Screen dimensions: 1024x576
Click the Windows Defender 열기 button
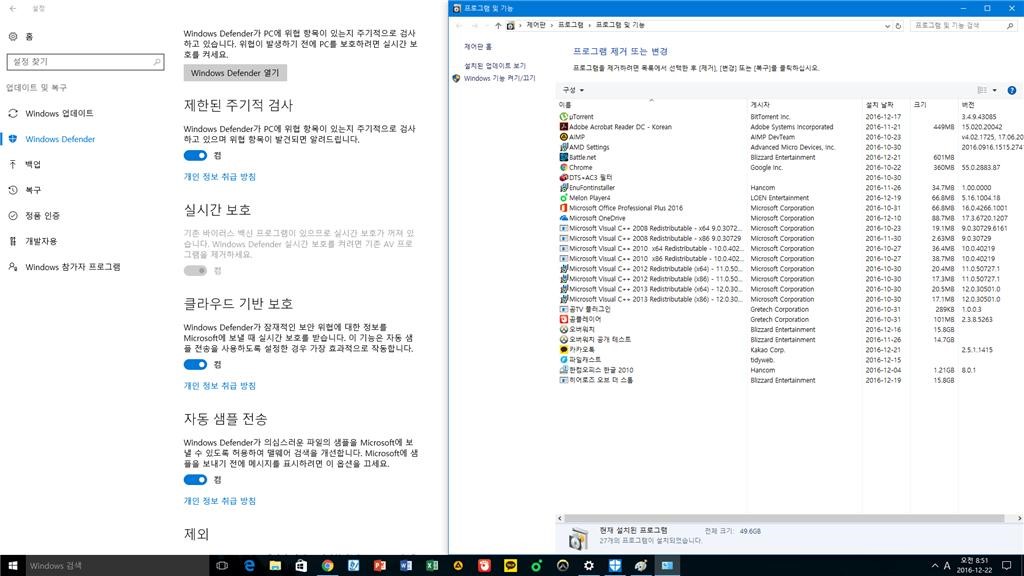pos(235,73)
